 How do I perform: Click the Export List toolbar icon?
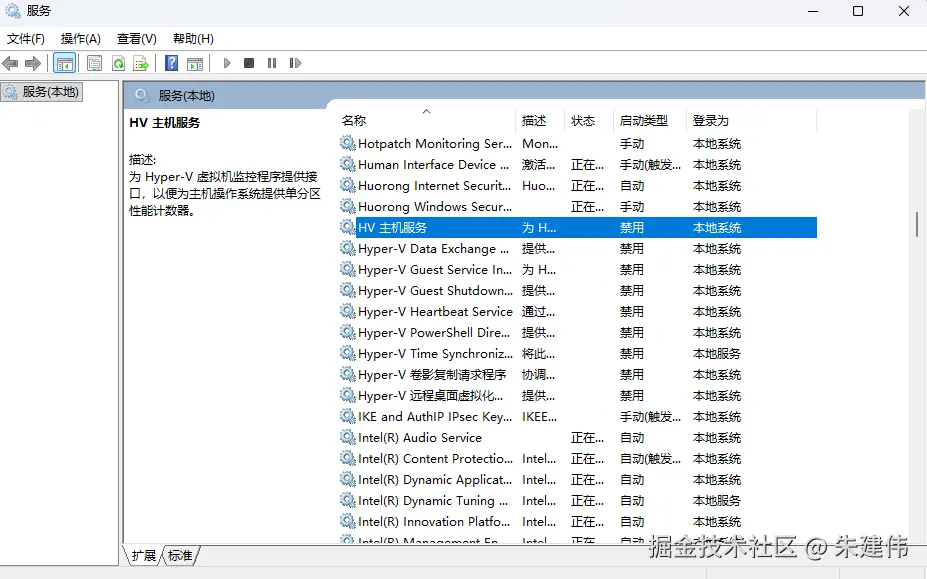coord(141,63)
